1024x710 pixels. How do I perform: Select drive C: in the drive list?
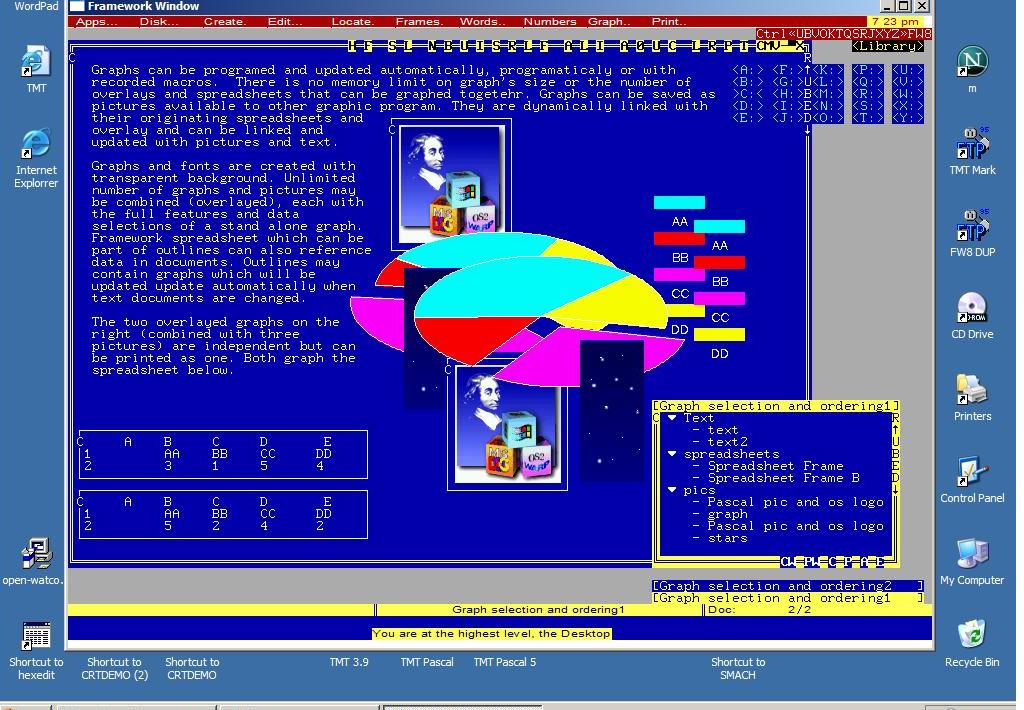coord(748,94)
